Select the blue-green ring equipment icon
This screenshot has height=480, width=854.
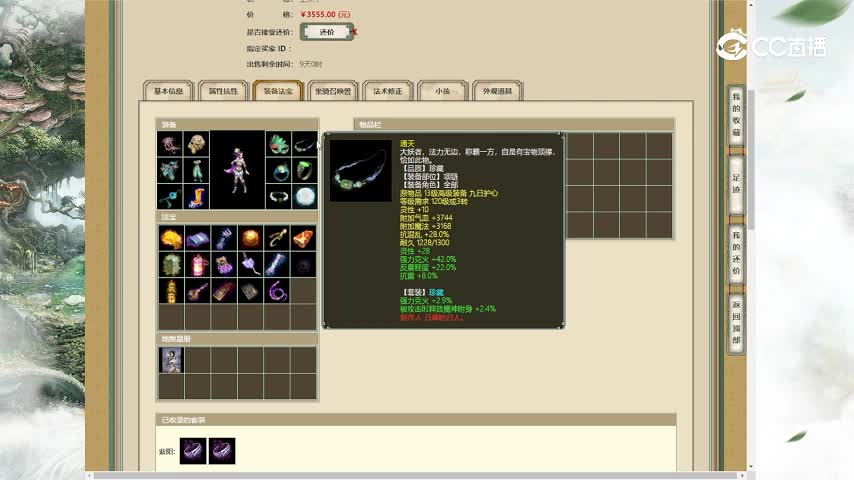click(x=278, y=171)
